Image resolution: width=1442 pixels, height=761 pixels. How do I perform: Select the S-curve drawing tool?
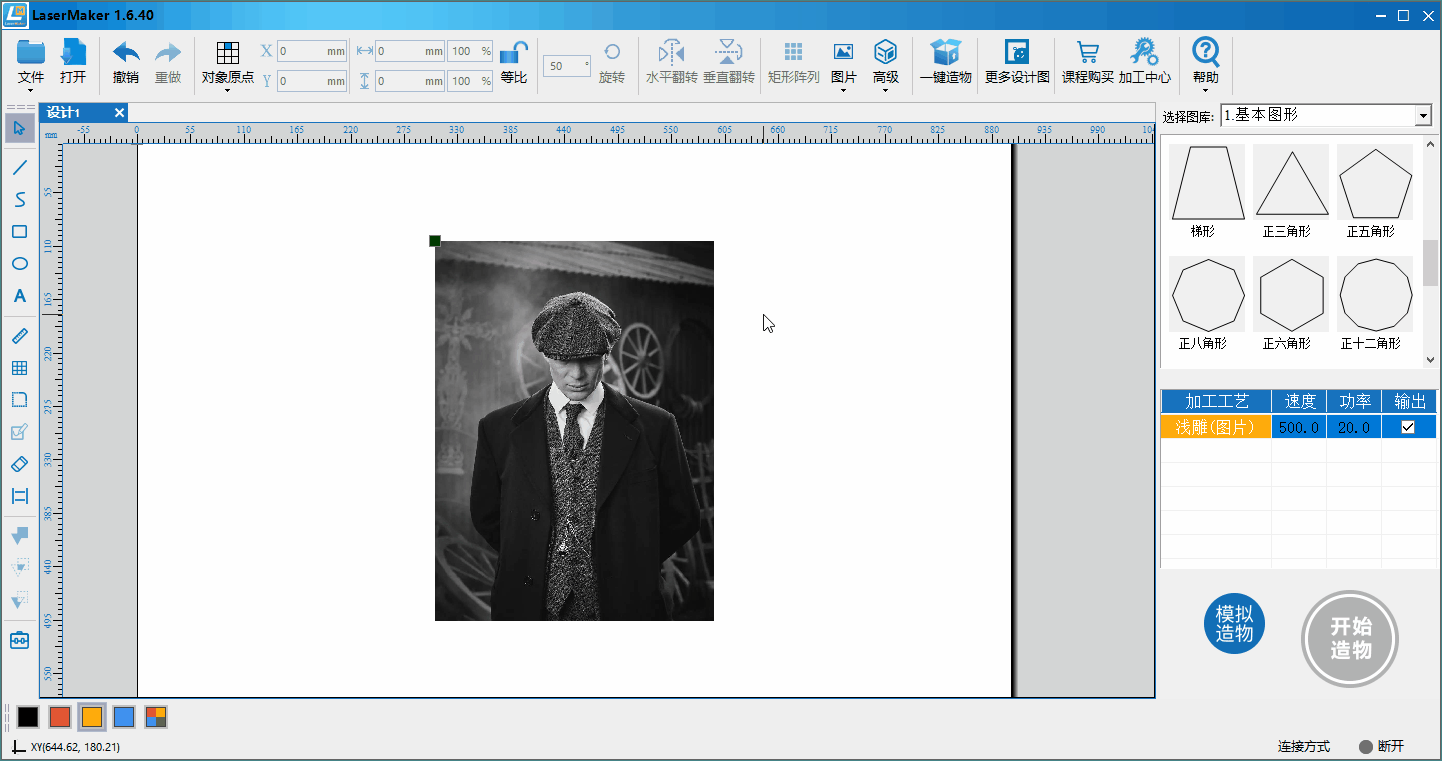[20, 200]
